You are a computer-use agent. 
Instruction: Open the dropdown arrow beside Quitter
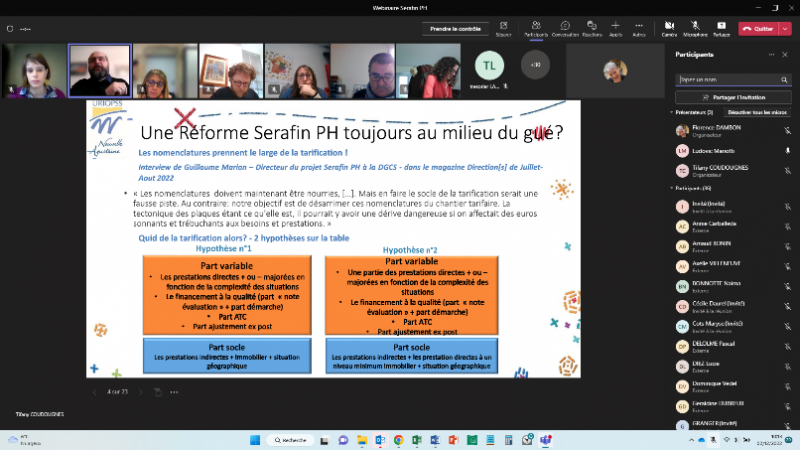[785, 29]
